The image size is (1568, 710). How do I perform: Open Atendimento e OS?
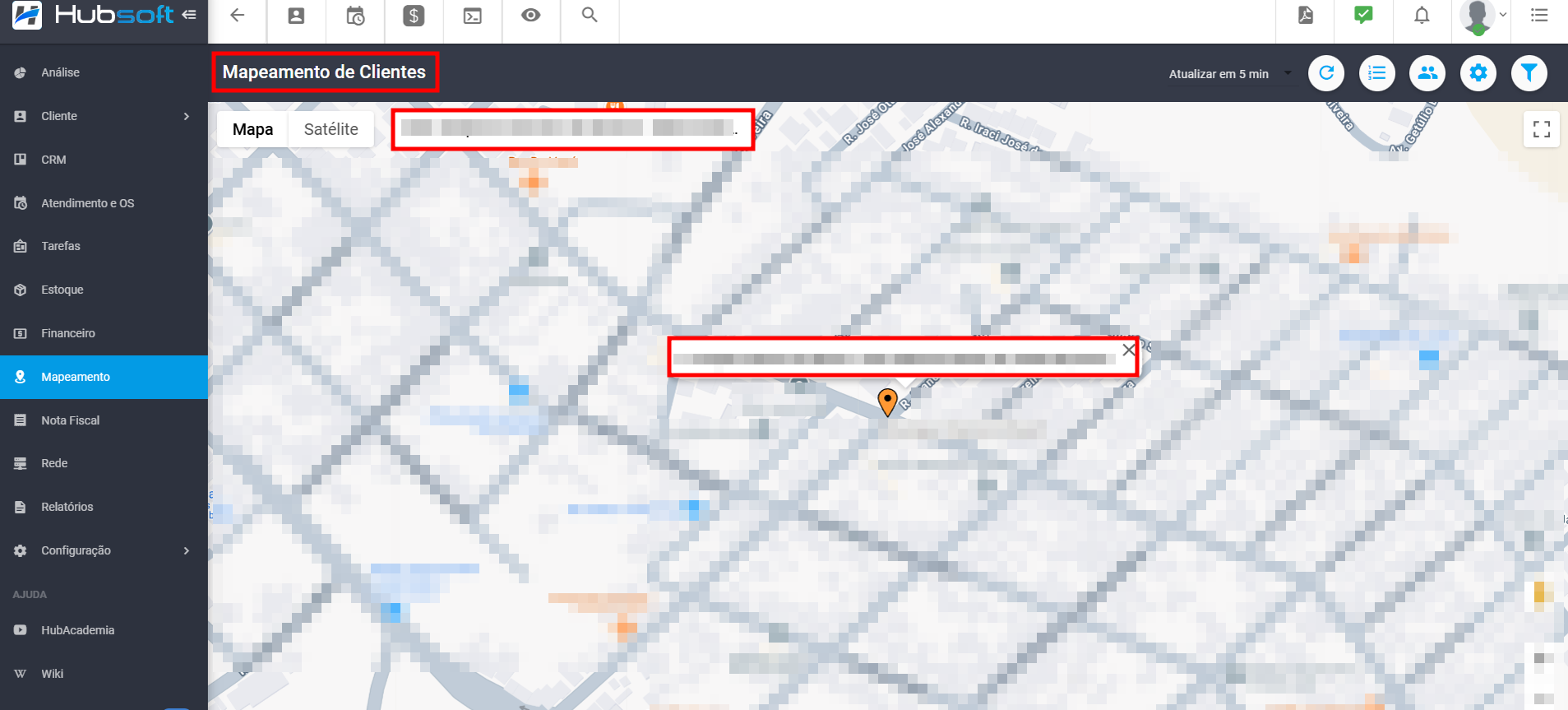click(104, 203)
